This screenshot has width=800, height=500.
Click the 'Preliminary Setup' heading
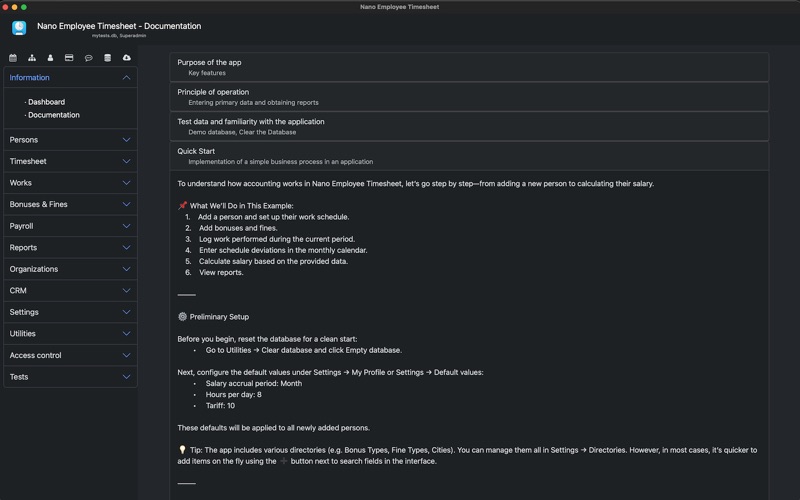219,317
